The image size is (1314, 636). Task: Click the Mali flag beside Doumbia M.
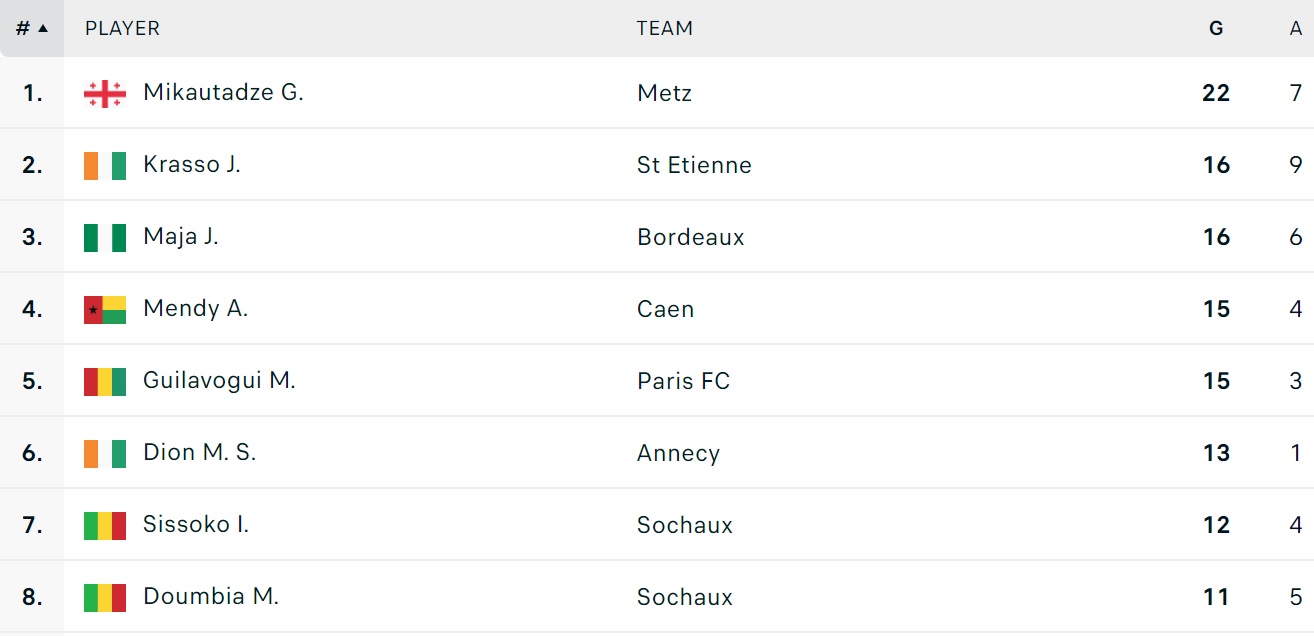tap(105, 598)
